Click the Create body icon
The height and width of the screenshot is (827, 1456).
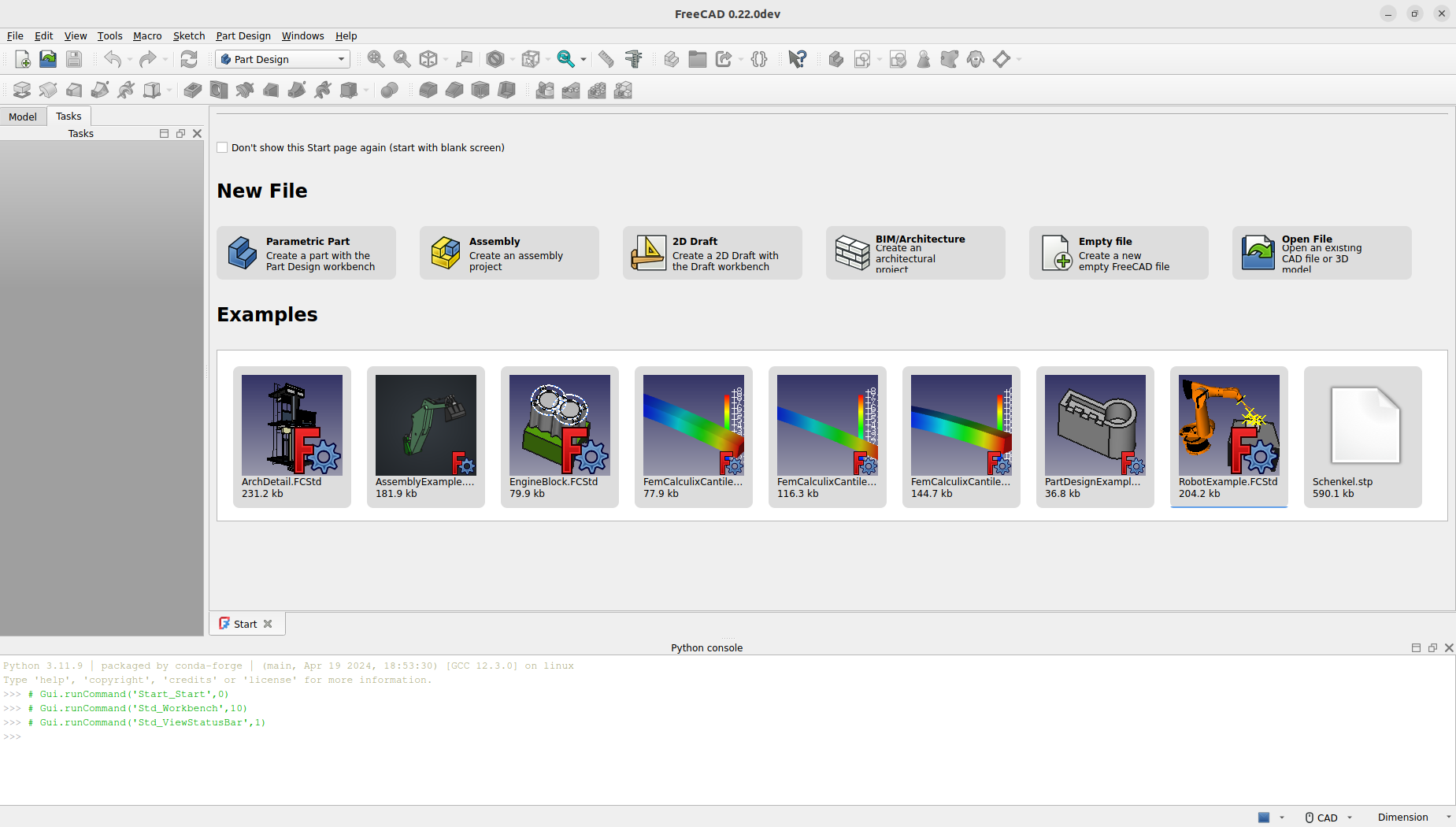coord(836,59)
